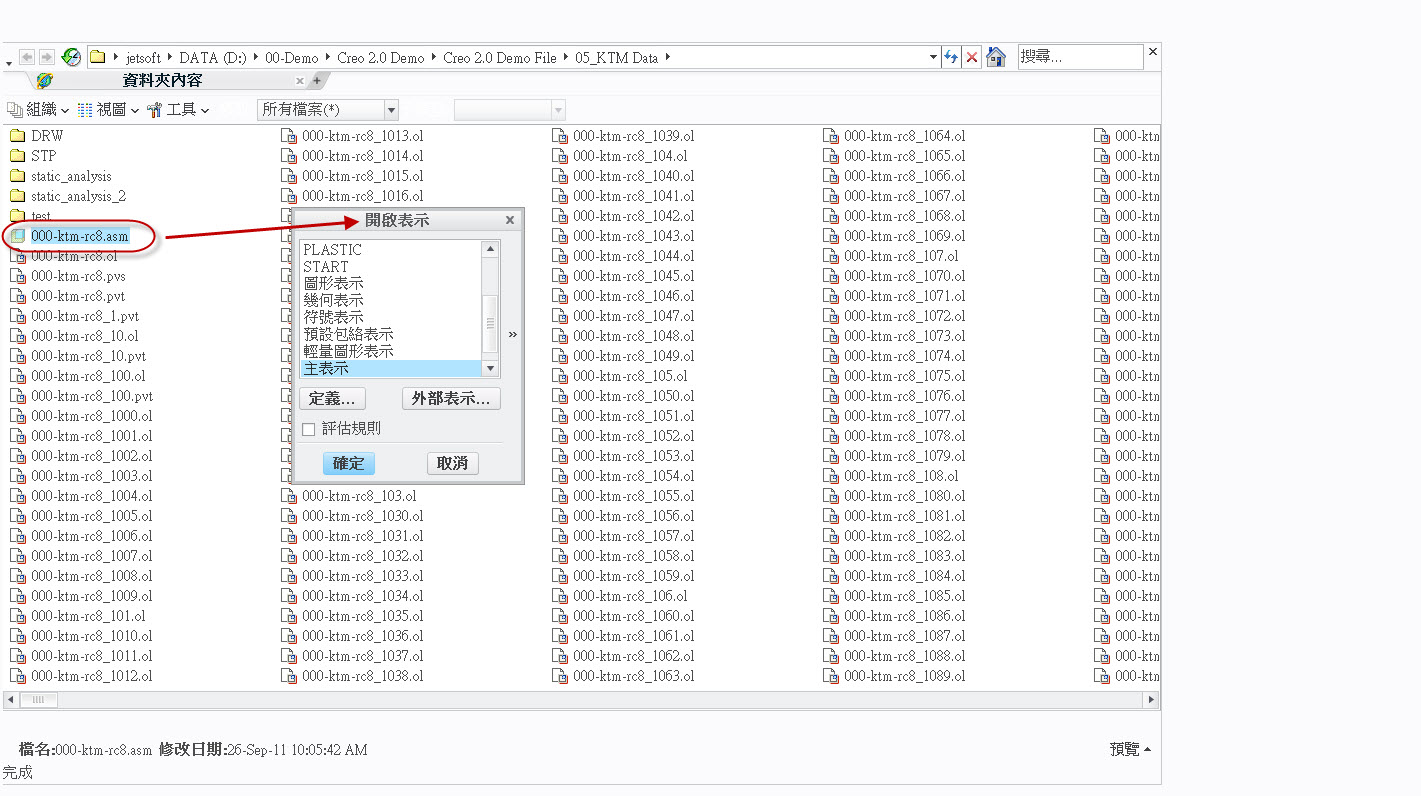Open the static_analysis_2 folder
The image size is (1421, 796).
click(78, 196)
